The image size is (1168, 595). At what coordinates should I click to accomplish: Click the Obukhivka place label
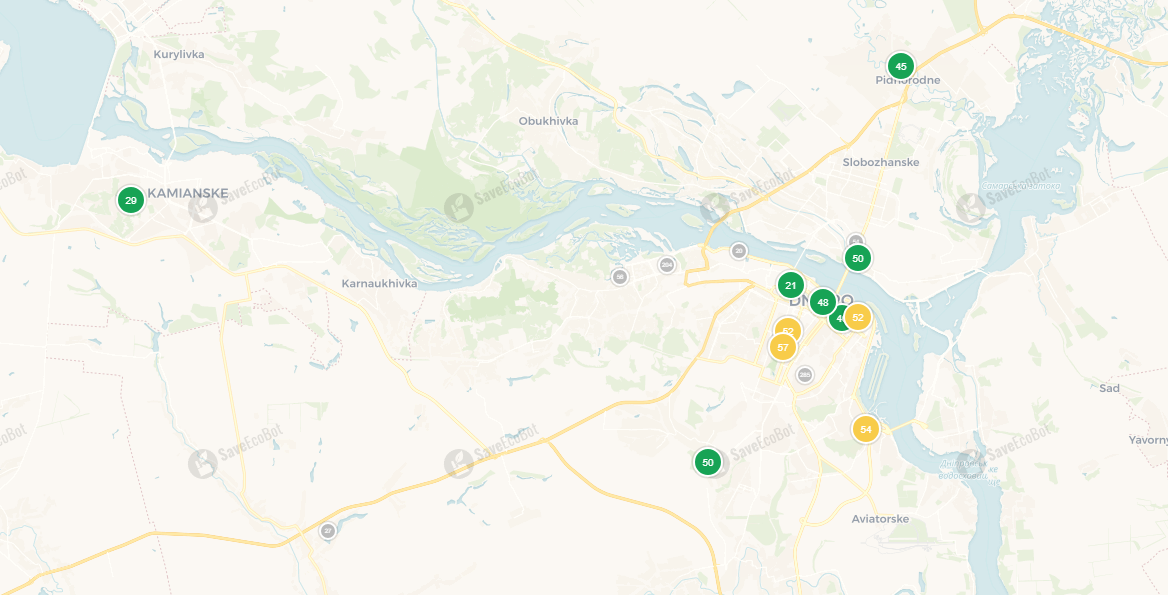(x=548, y=121)
